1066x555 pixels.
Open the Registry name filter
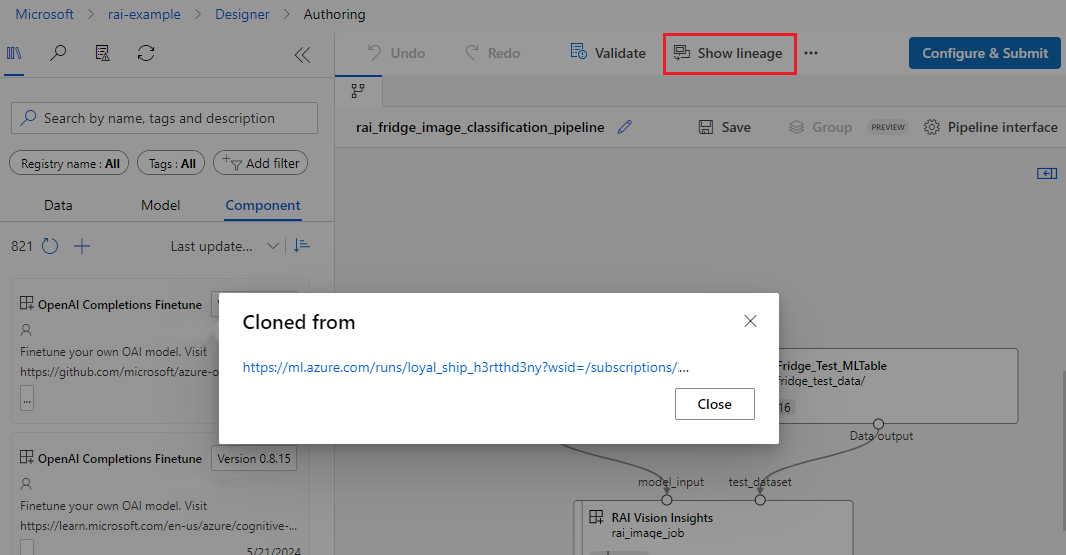69,163
